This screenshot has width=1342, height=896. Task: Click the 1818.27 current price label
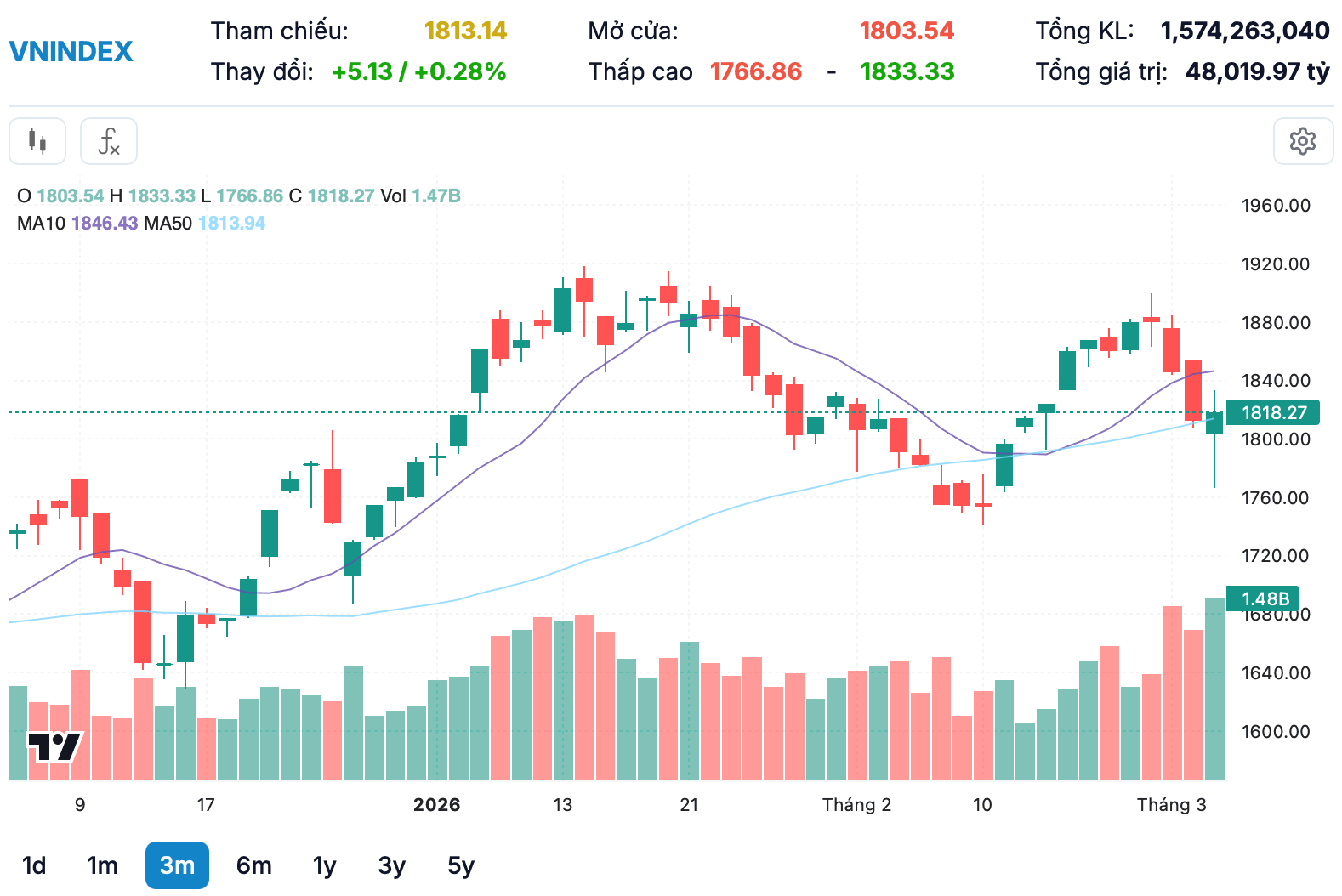(1273, 412)
